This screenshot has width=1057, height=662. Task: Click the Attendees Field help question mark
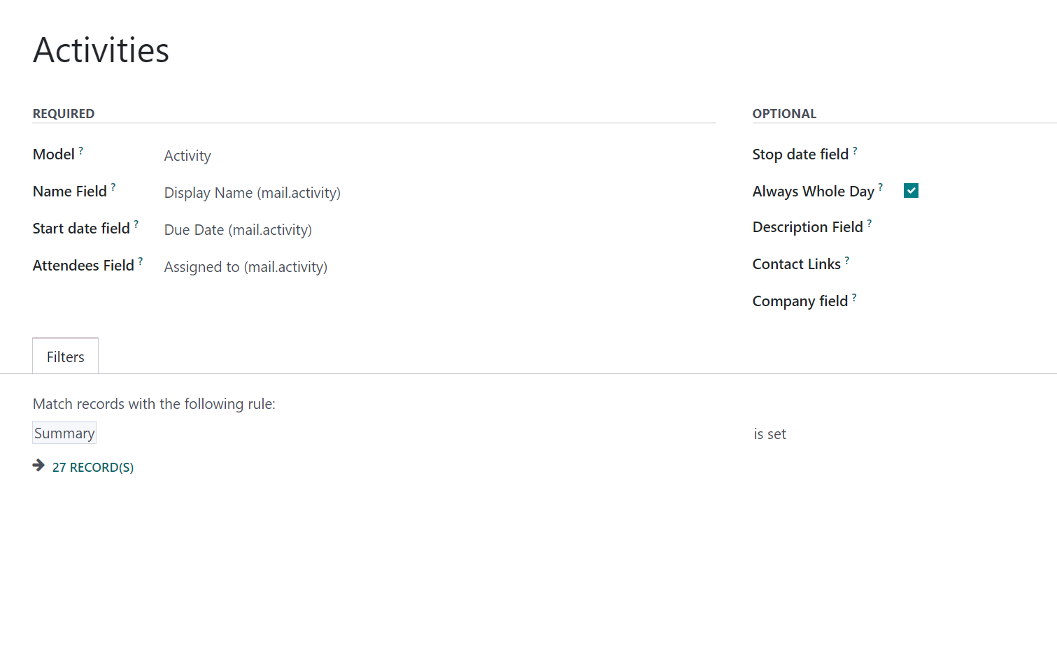140,262
